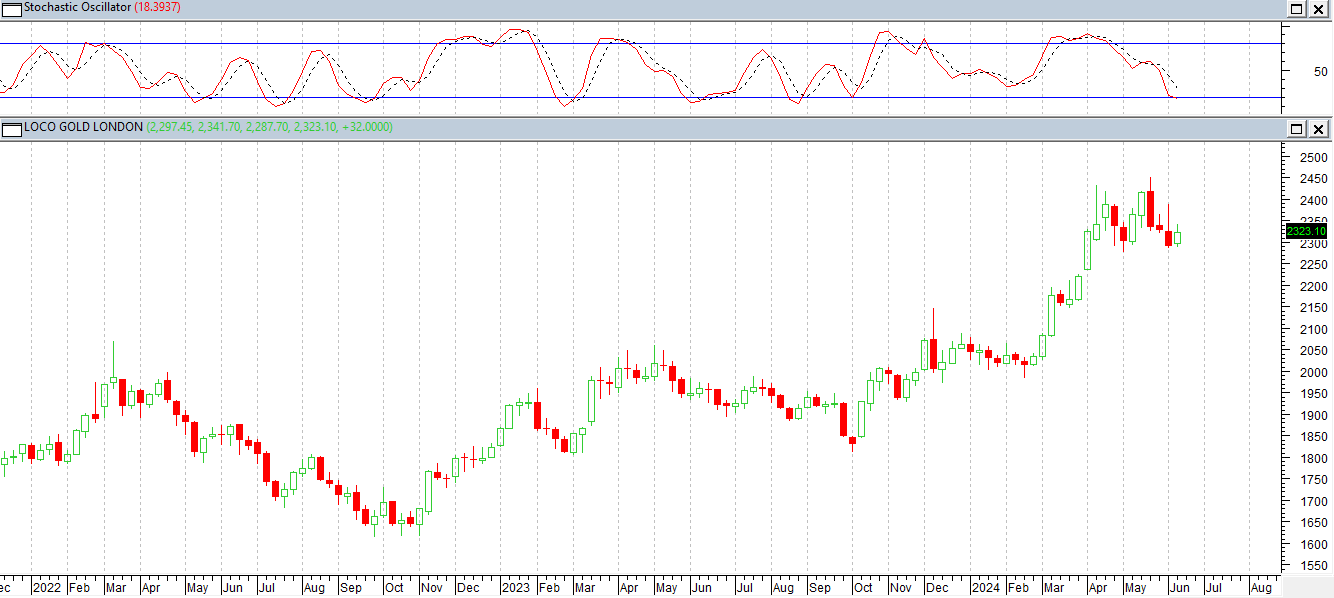
Task: Click the 2500 price axis label
Action: [1313, 158]
